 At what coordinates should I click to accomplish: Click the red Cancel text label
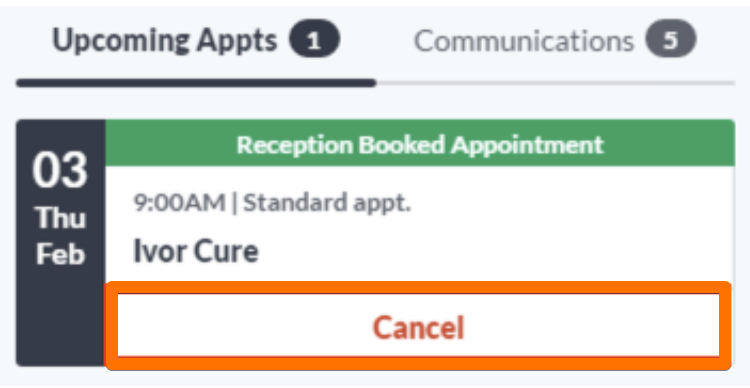click(419, 327)
